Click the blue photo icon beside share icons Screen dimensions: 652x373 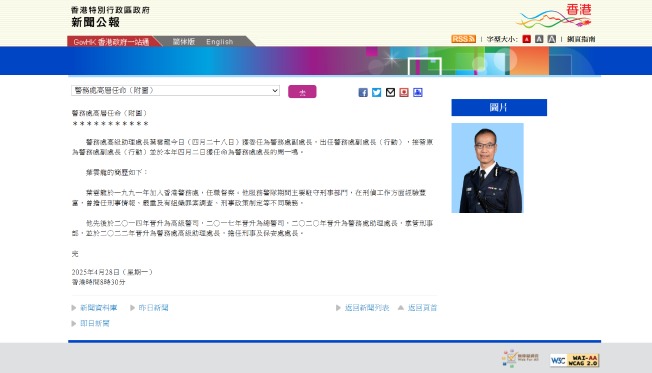tap(418, 92)
